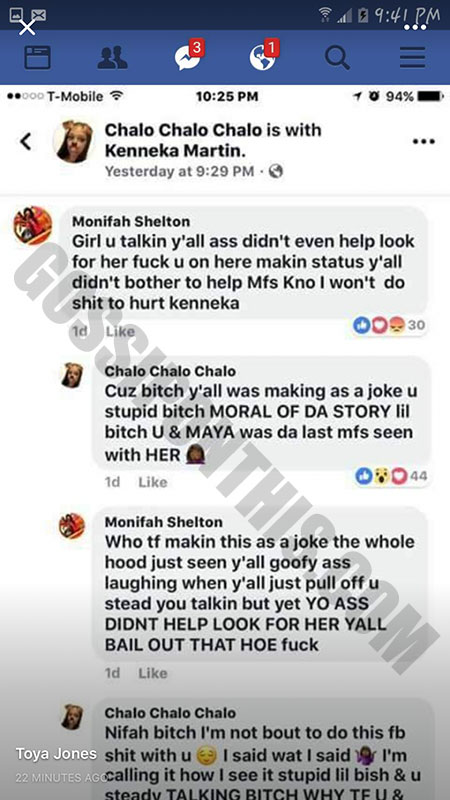Close the viewer with the X
Image resolution: width=450 pixels, height=800 pixels.
[x=27, y=27]
